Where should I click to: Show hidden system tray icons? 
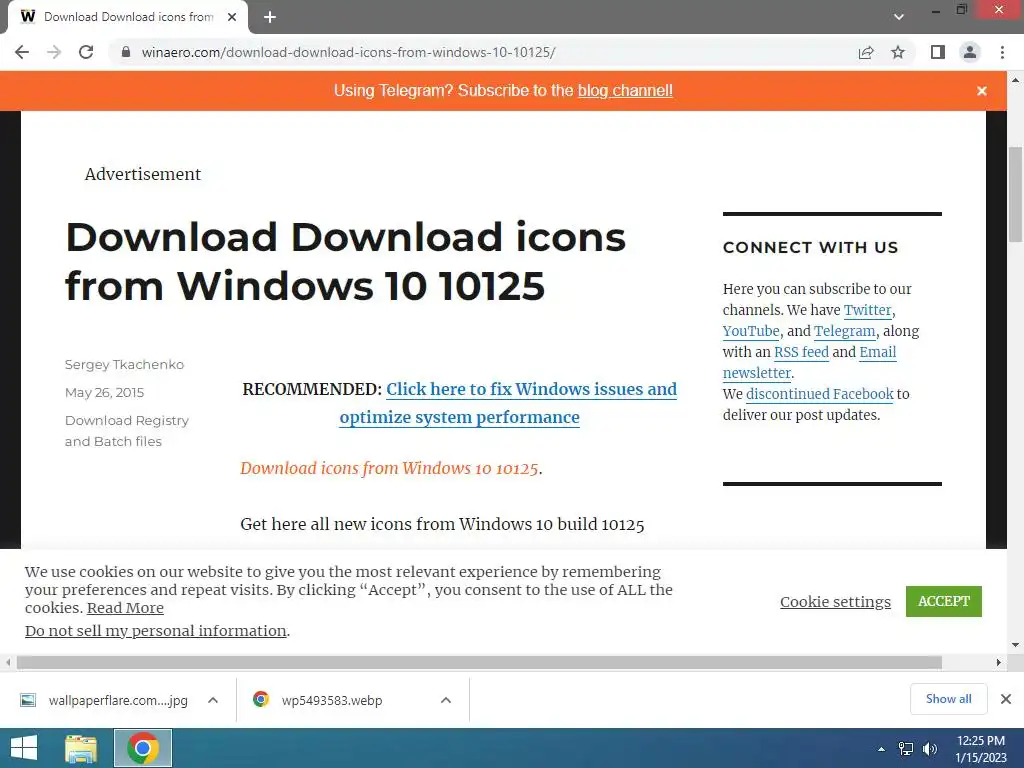(882, 749)
